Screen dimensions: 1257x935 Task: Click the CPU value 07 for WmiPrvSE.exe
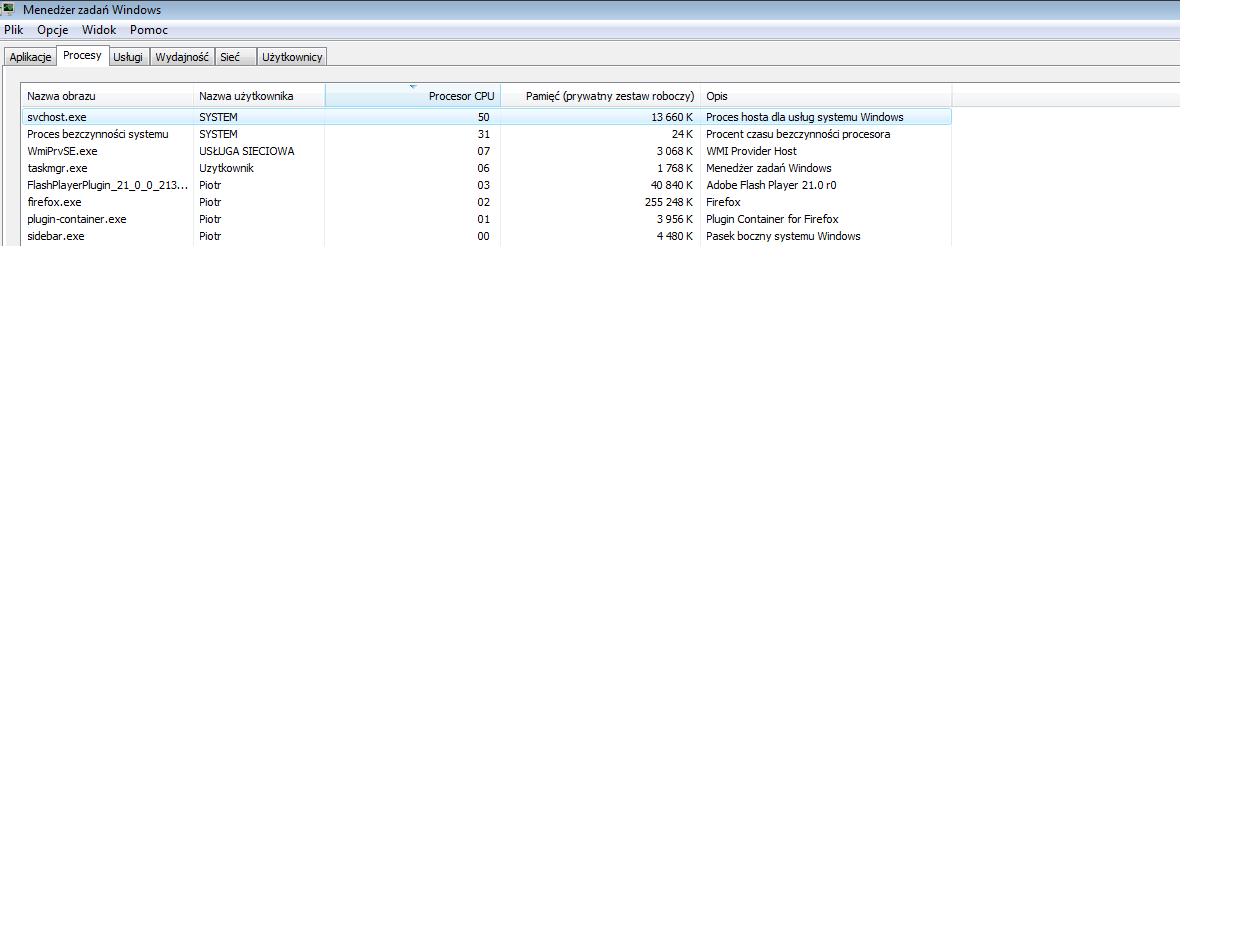[x=484, y=151]
